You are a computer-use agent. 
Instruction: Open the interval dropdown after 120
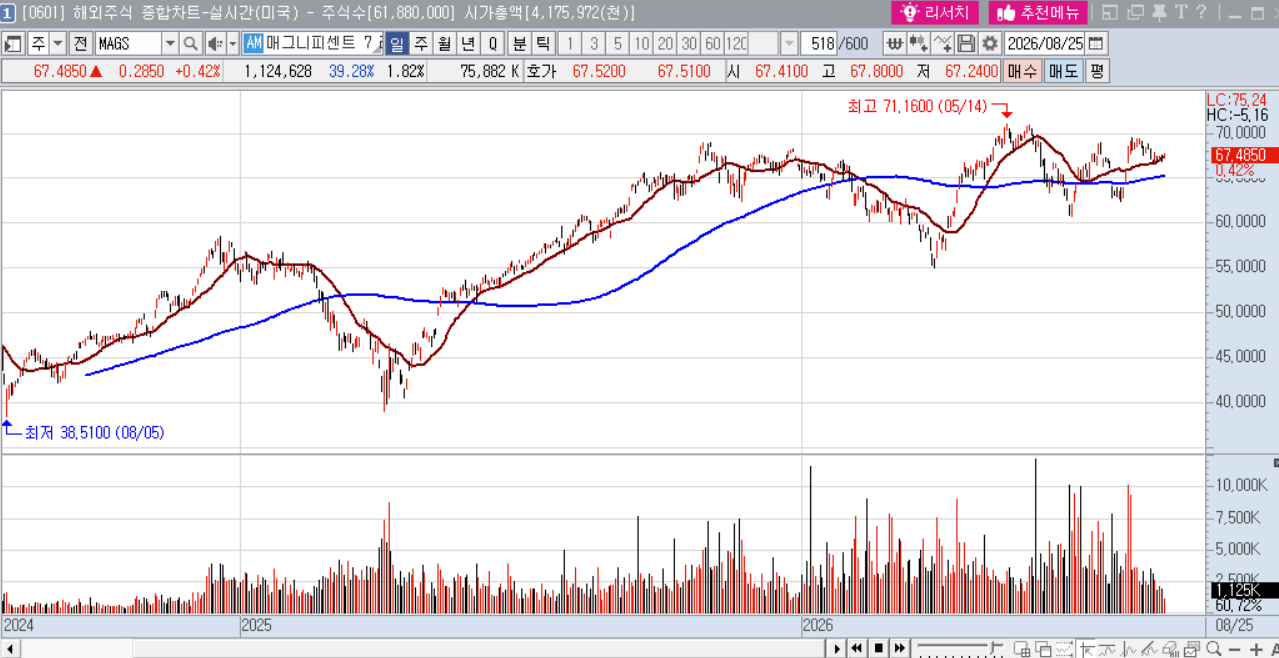[789, 44]
